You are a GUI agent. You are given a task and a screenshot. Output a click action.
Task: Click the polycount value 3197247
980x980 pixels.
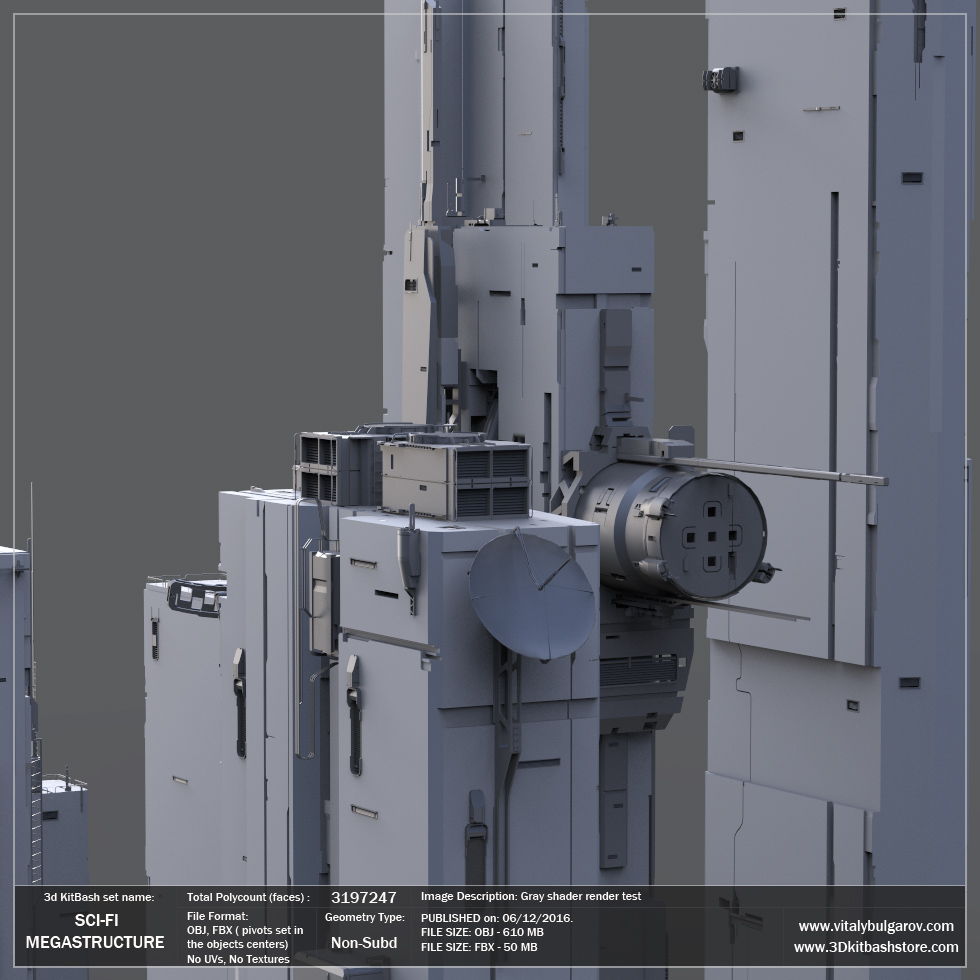click(363, 898)
